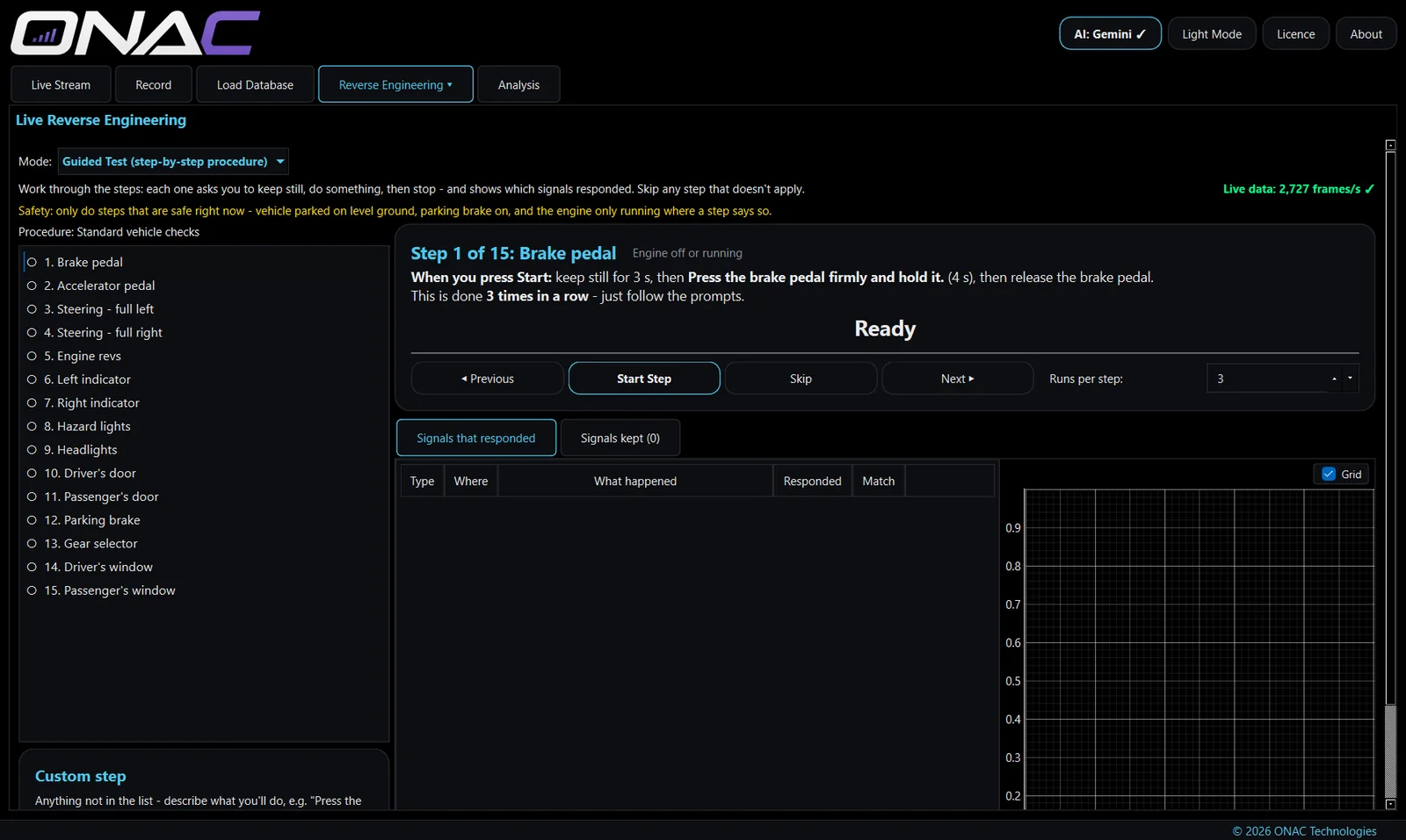Select the 1. Brake pedal step
This screenshot has width=1406, height=840.
click(x=204, y=262)
